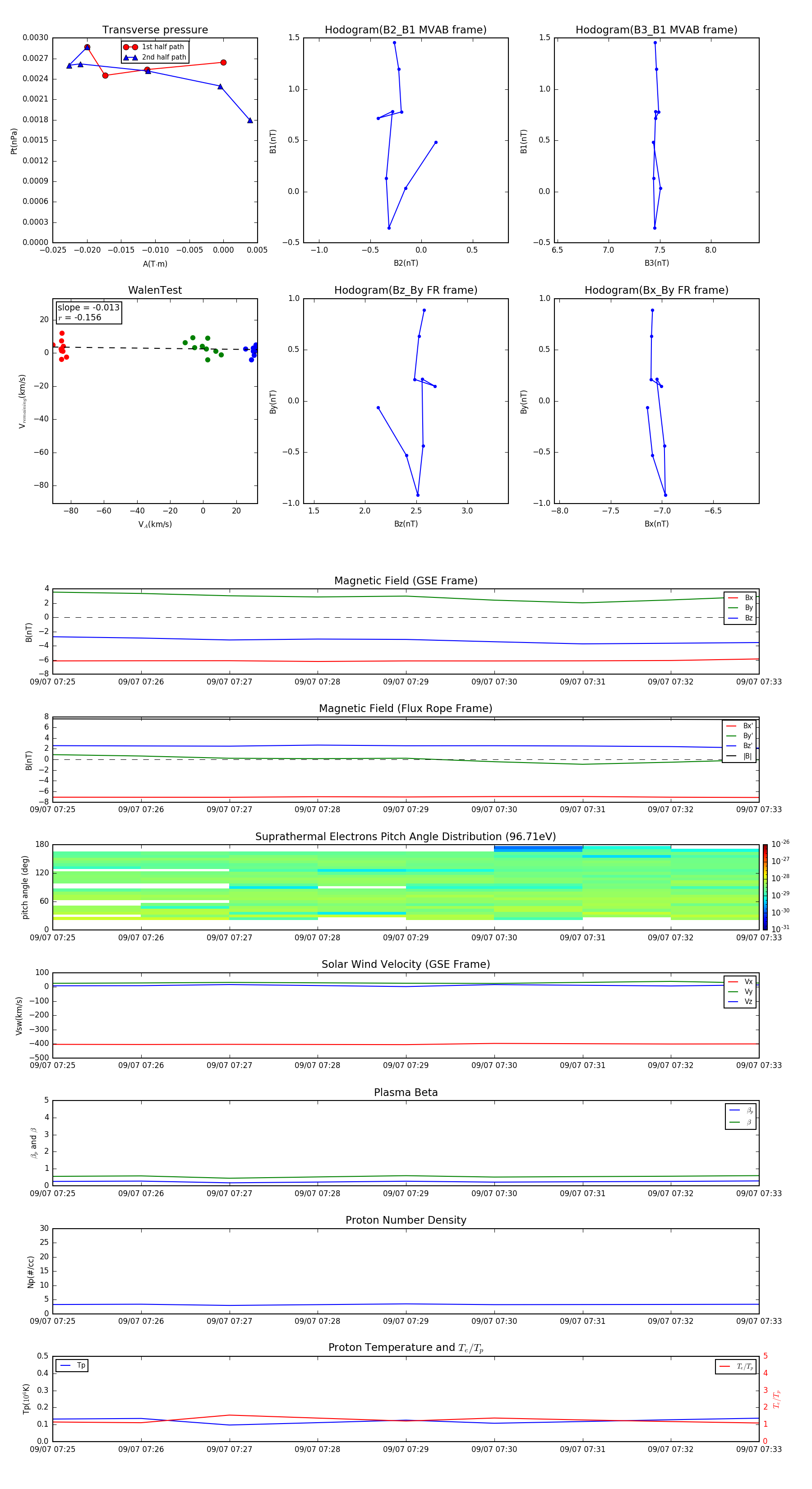
Task: Click the βp entry in Plasma Beta legend
Action: [741, 1110]
